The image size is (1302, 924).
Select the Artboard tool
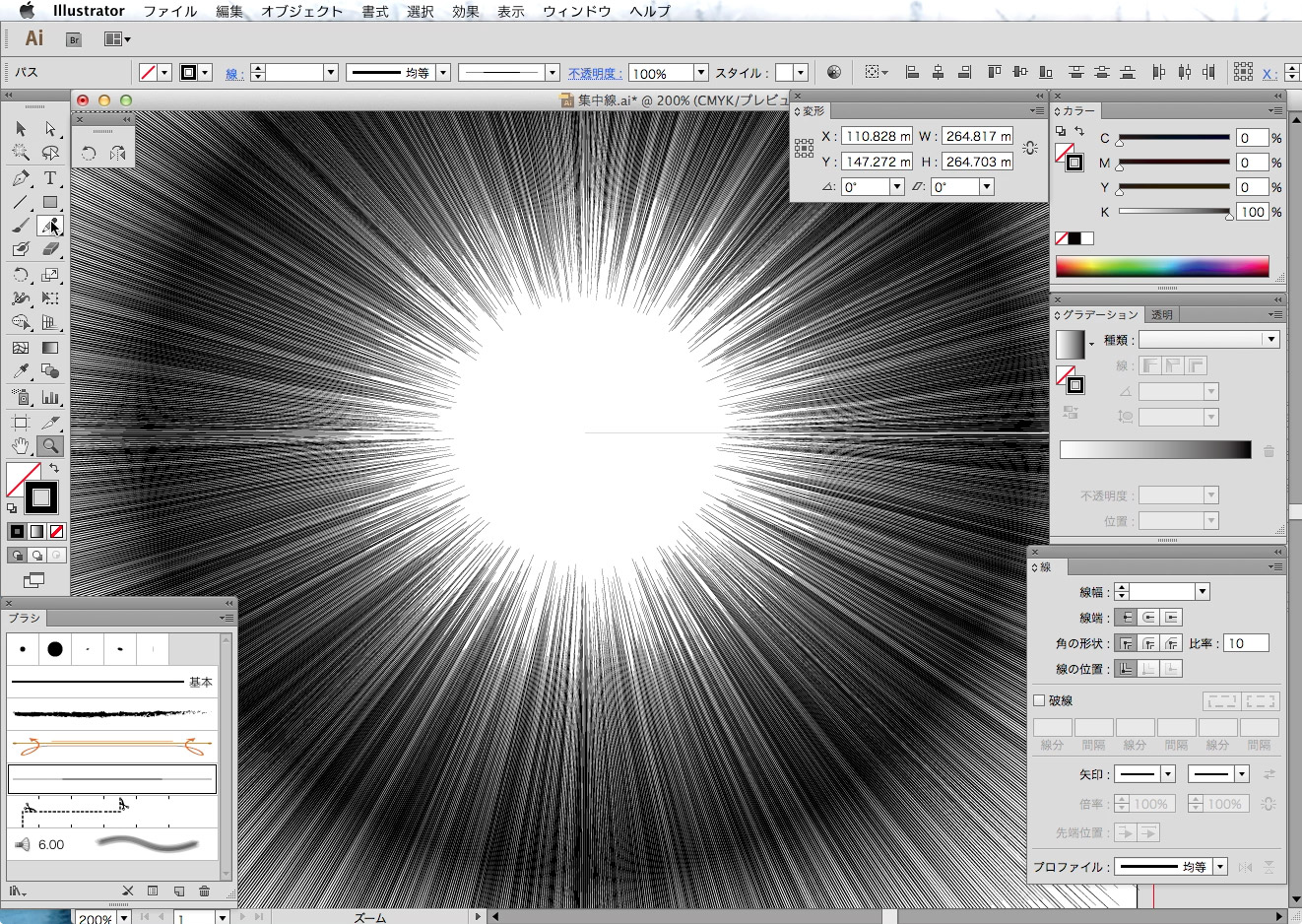(21, 422)
